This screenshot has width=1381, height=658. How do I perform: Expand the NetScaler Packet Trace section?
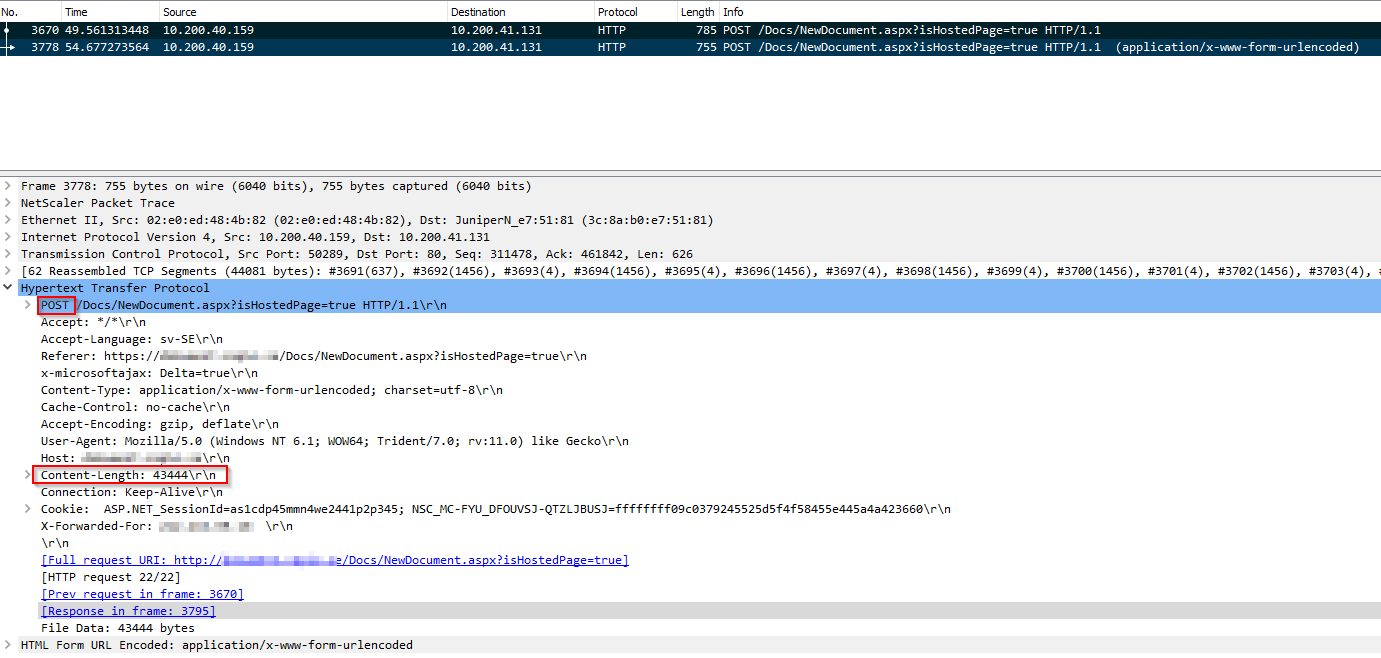(9, 203)
